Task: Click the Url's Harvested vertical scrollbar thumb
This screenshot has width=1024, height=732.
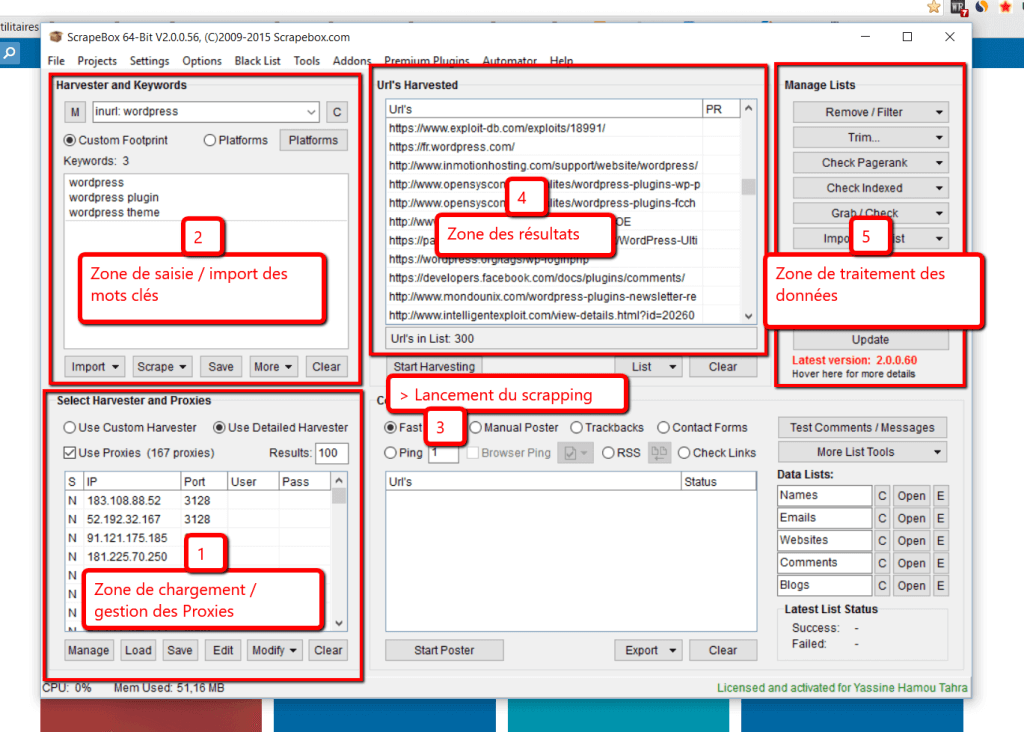Action: 748,187
